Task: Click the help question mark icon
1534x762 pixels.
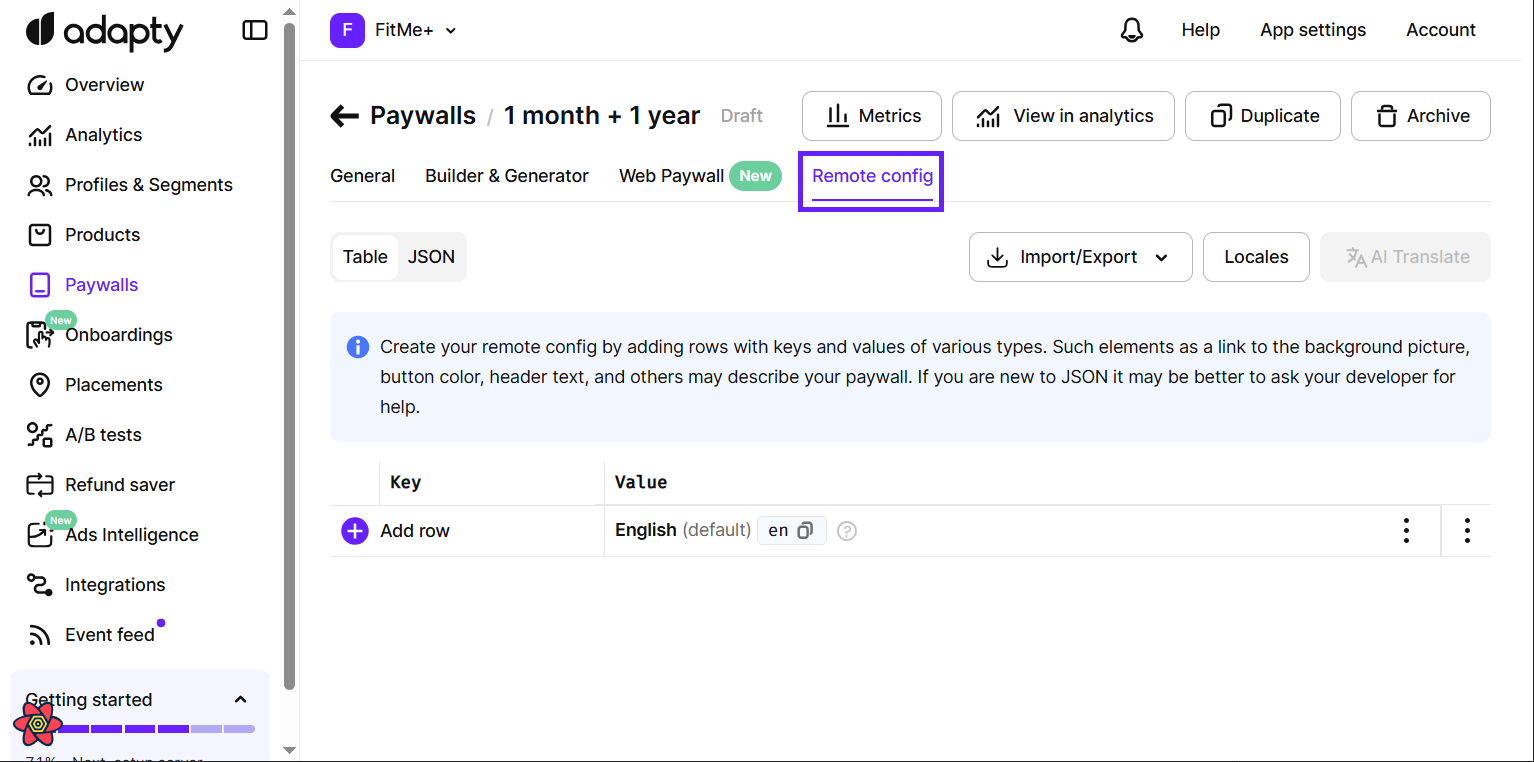Action: point(847,531)
